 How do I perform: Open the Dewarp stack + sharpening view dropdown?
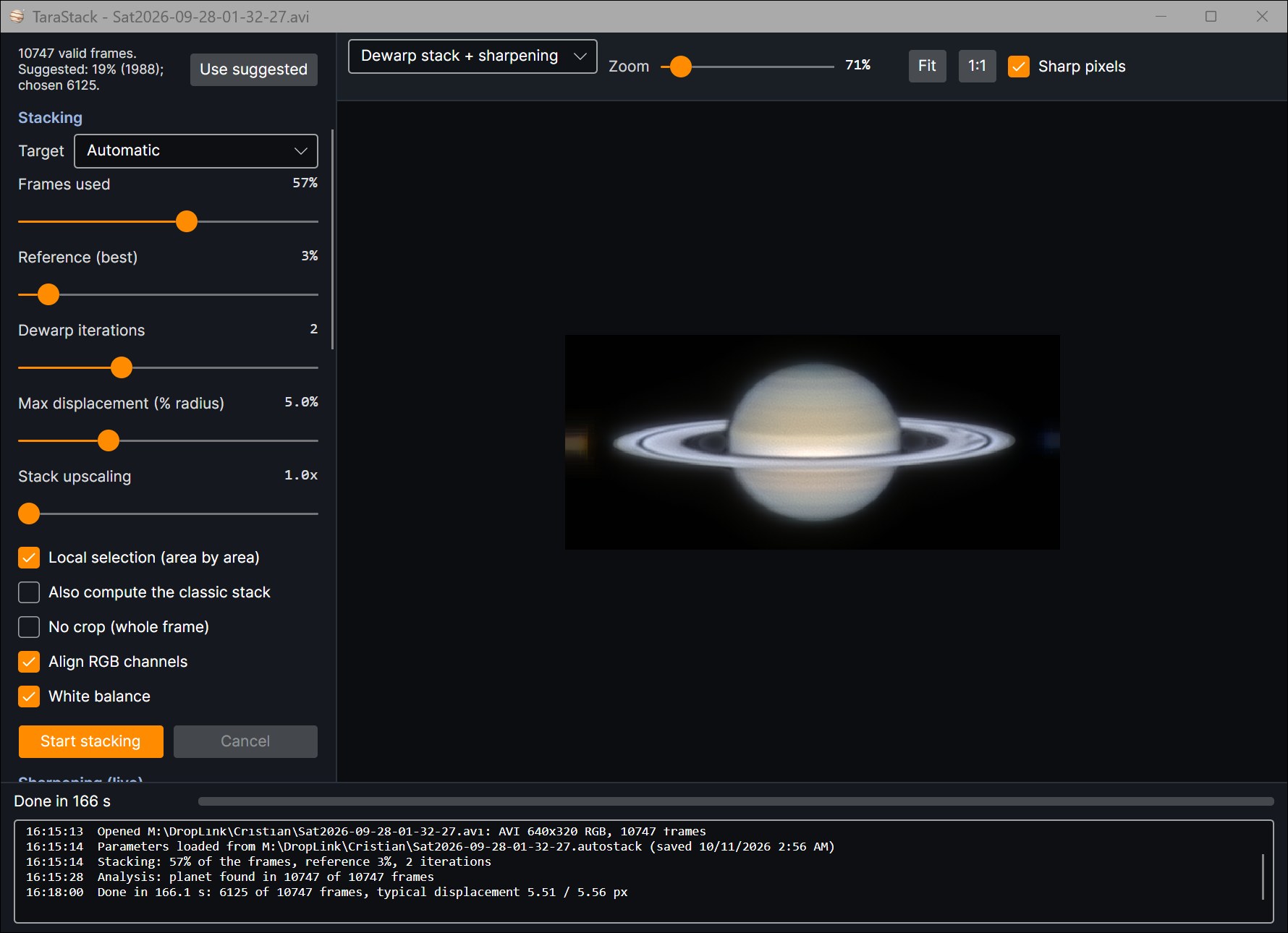pos(473,56)
